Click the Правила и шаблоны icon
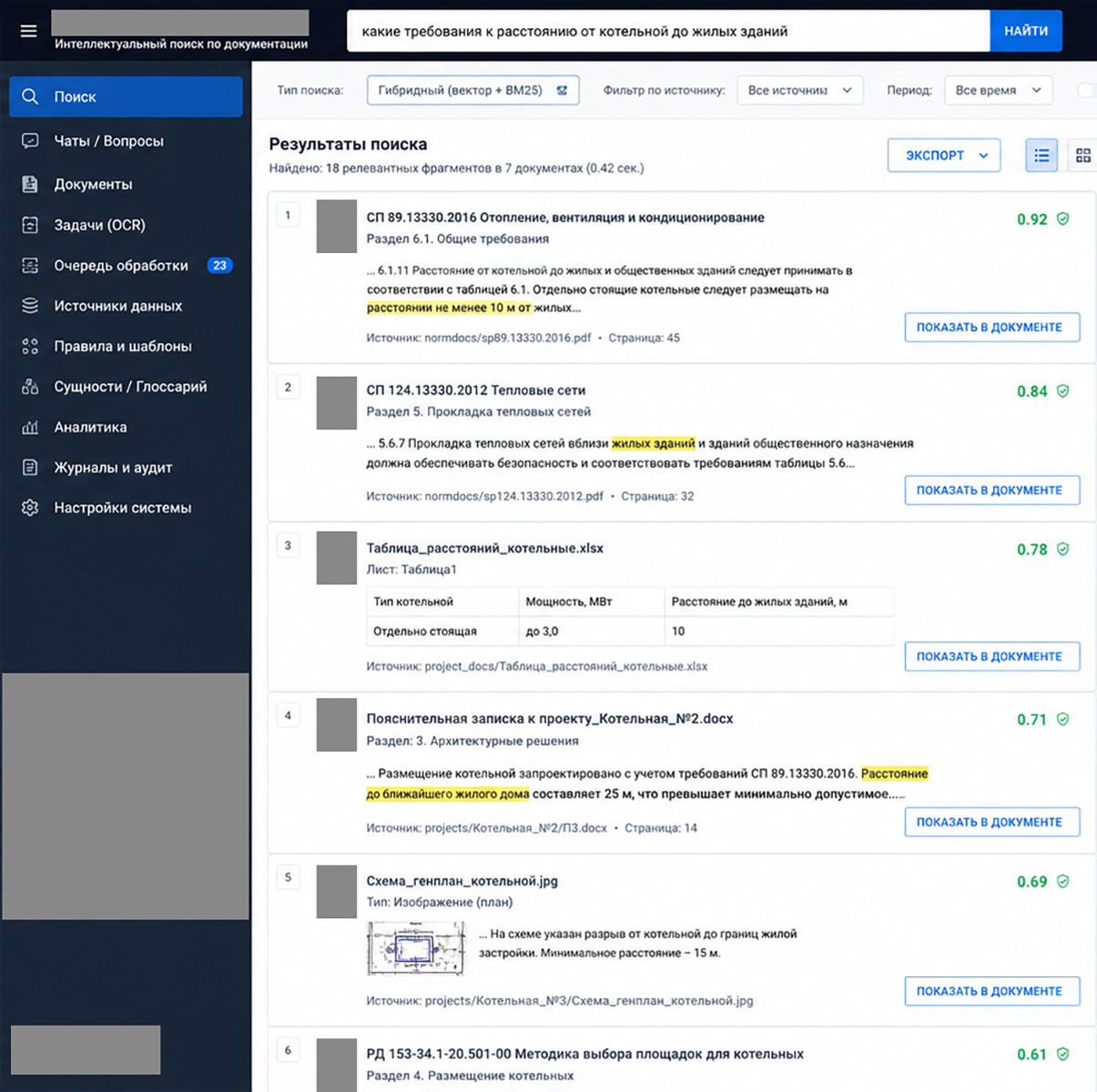Viewport: 1097px width, 1092px height. pyautogui.click(x=30, y=346)
